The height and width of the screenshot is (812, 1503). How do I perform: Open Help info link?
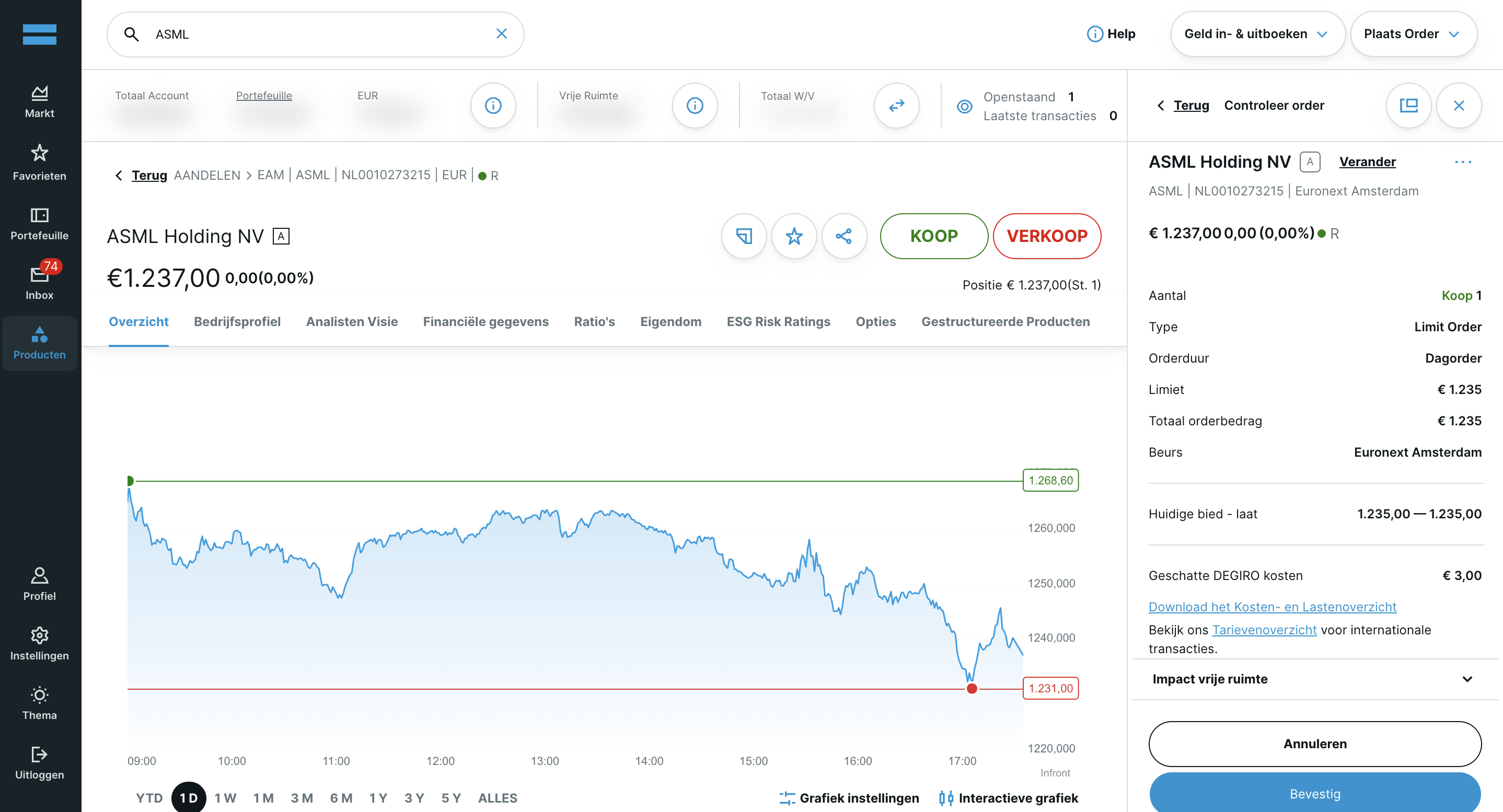pos(1111,34)
